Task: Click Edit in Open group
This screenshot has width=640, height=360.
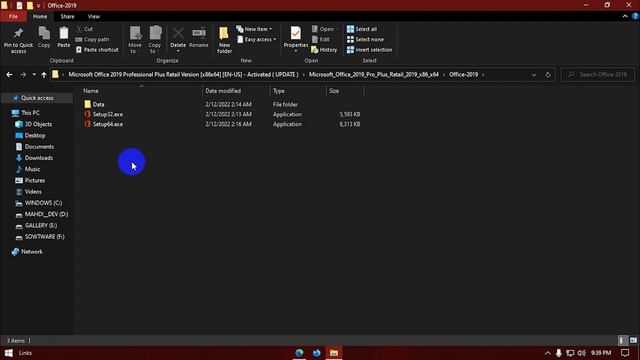Action: [321, 40]
